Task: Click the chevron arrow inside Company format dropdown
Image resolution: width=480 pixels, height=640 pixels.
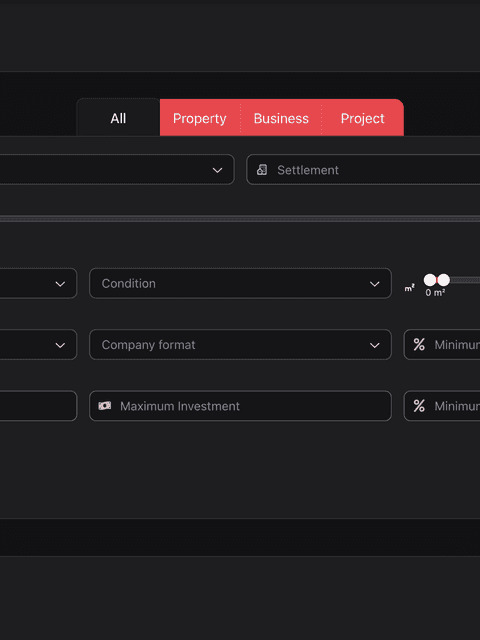Action: pos(374,345)
